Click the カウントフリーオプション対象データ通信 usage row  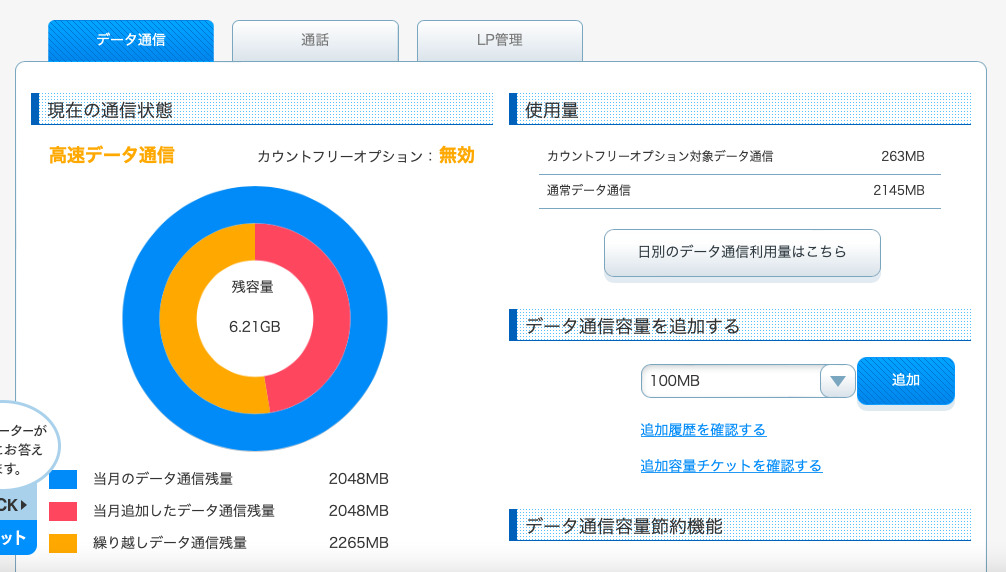pos(740,157)
